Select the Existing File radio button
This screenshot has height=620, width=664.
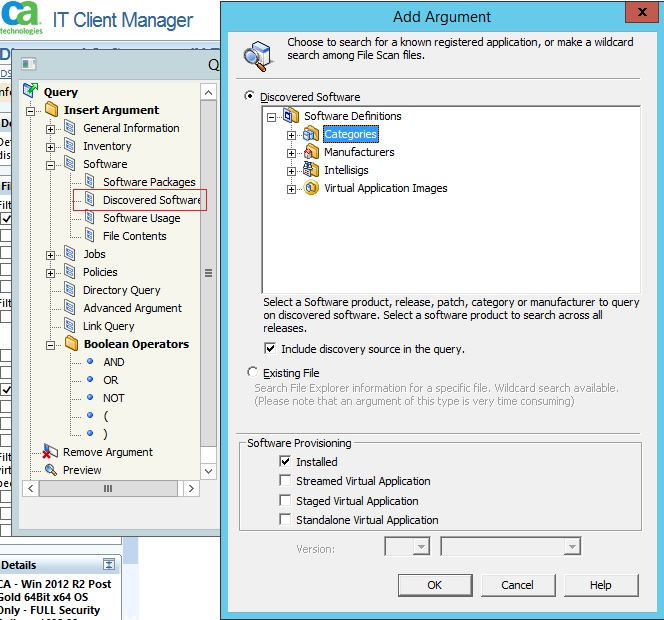252,372
